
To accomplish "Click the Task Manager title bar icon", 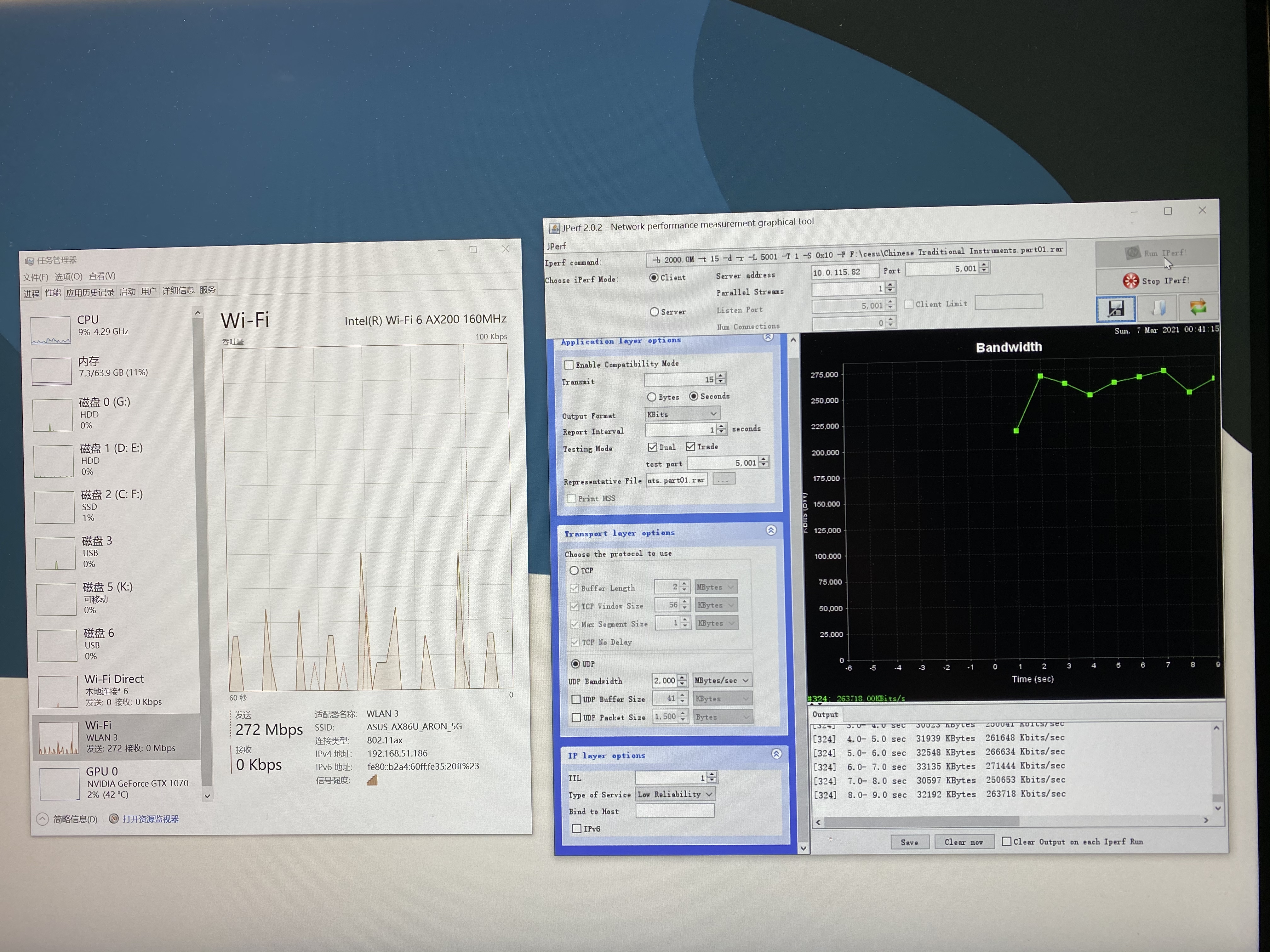I will (x=29, y=262).
